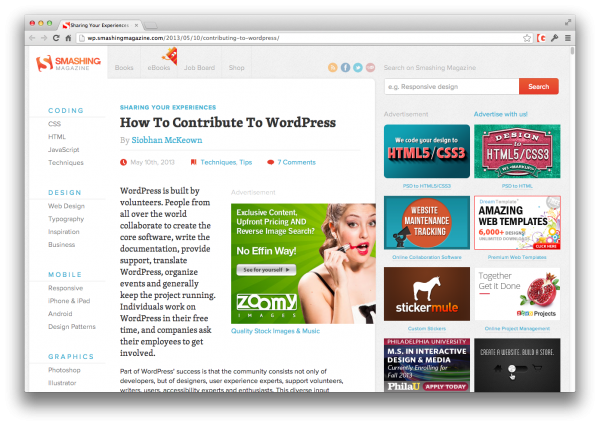This screenshot has width=600, height=426.
Task: Open author Siobhan McKeown link
Action: 167,140
